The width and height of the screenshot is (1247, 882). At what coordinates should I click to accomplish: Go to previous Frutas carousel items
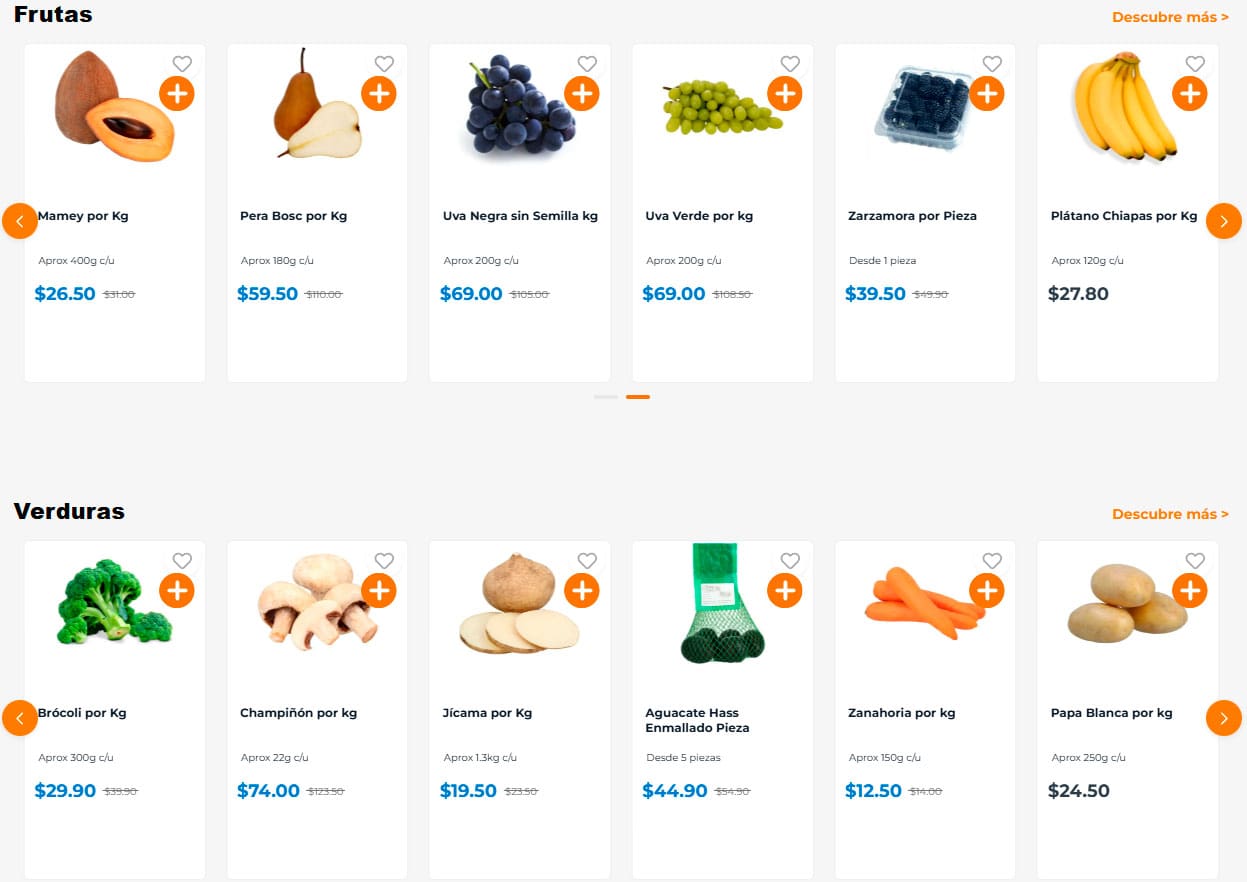[20, 221]
